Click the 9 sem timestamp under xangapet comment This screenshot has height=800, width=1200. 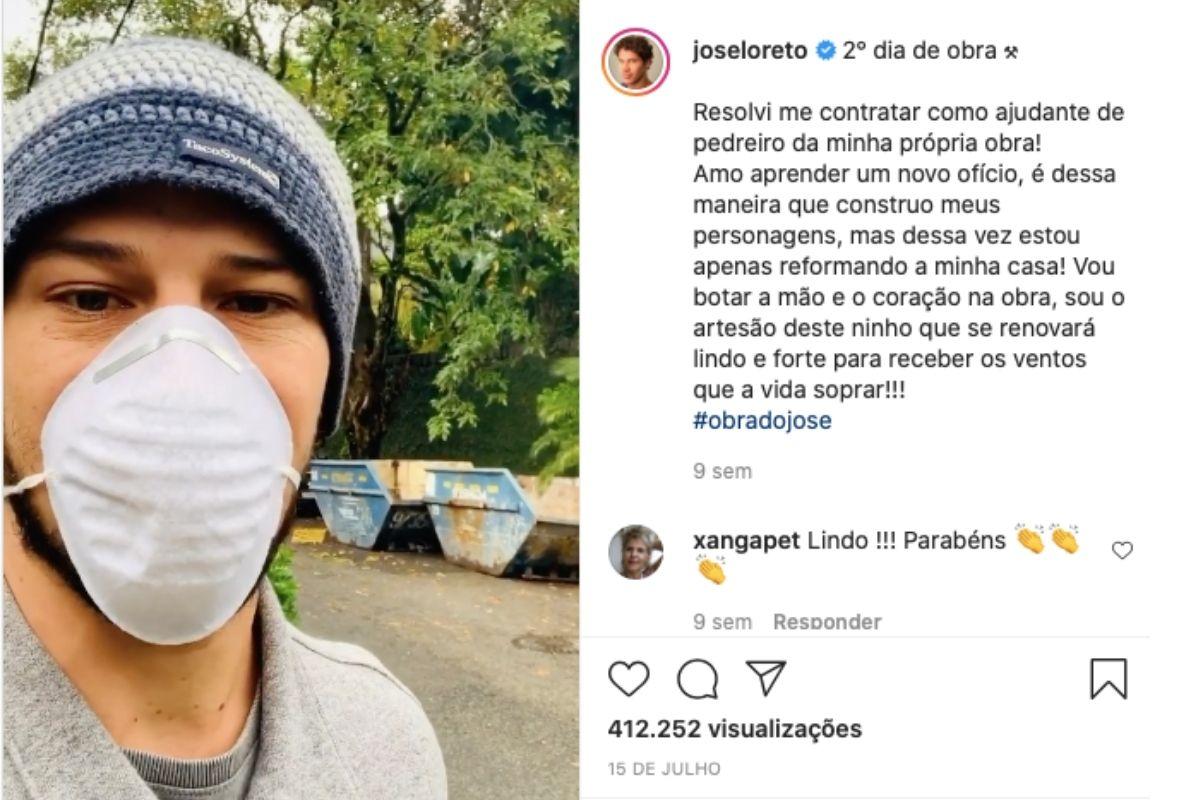722,622
